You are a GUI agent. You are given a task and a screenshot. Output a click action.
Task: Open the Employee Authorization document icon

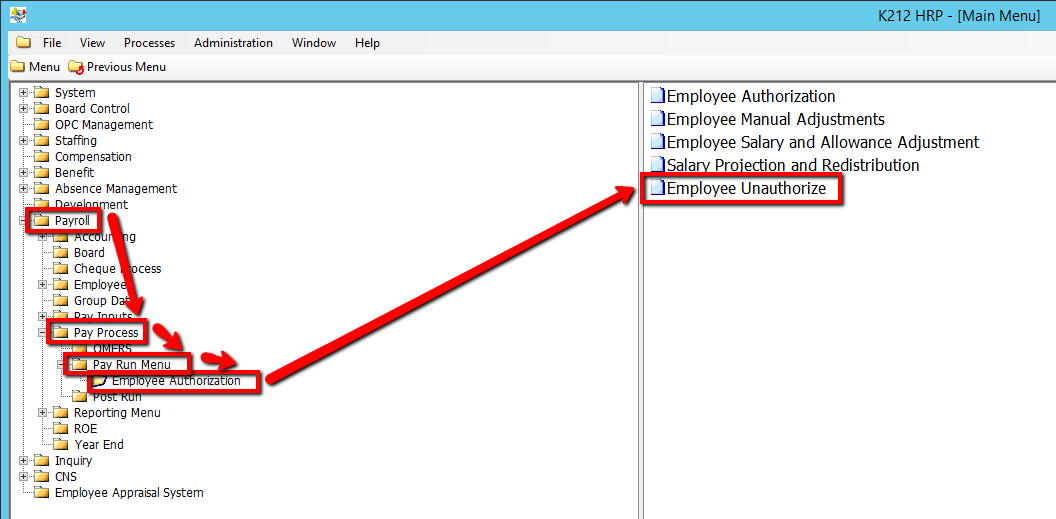point(657,97)
